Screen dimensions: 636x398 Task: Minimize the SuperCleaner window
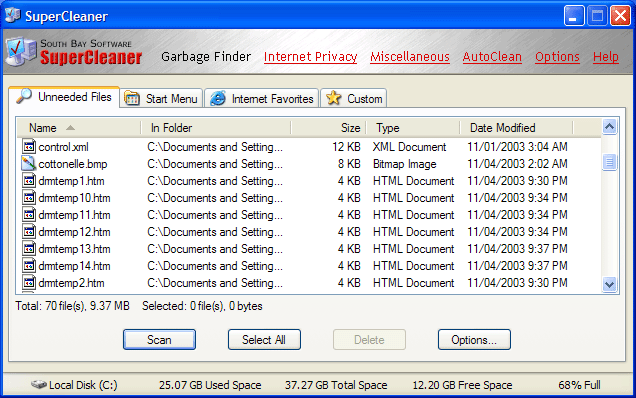(x=574, y=16)
